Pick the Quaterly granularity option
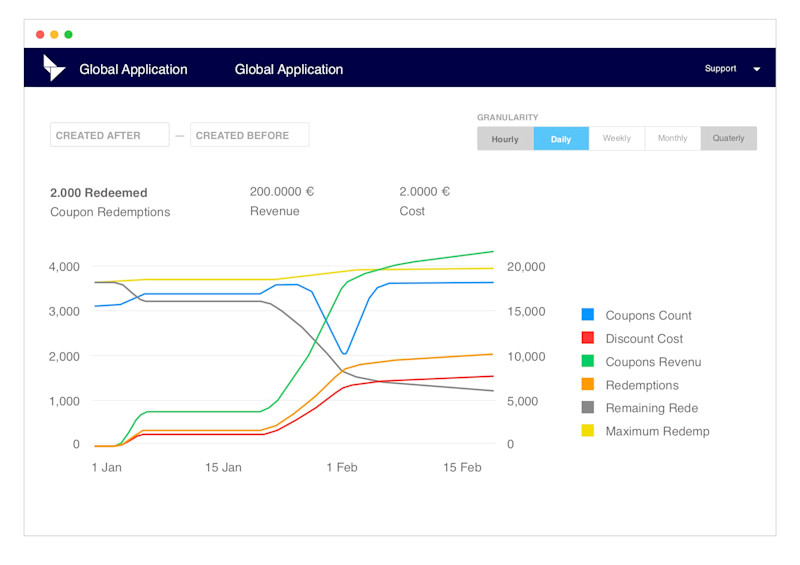800x565 pixels. (729, 138)
